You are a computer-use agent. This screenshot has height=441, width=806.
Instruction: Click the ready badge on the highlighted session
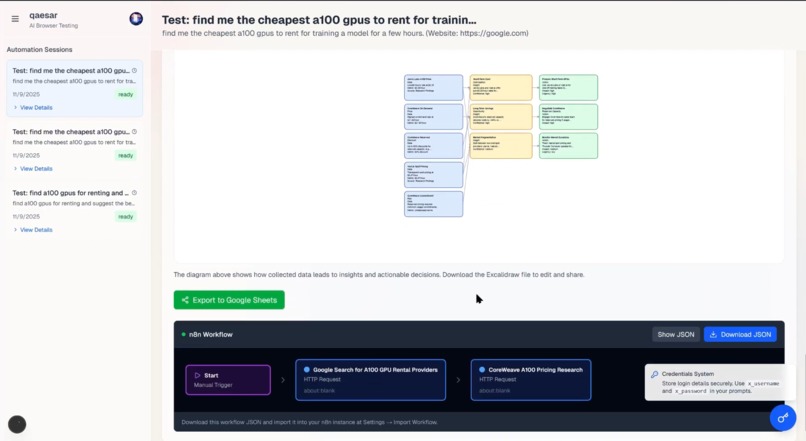(x=125, y=95)
